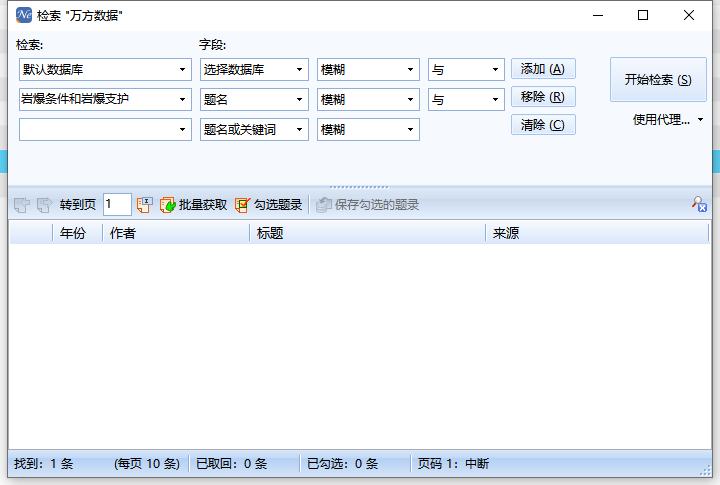
Task: Click the 转到页 page number field
Action: tap(116, 205)
